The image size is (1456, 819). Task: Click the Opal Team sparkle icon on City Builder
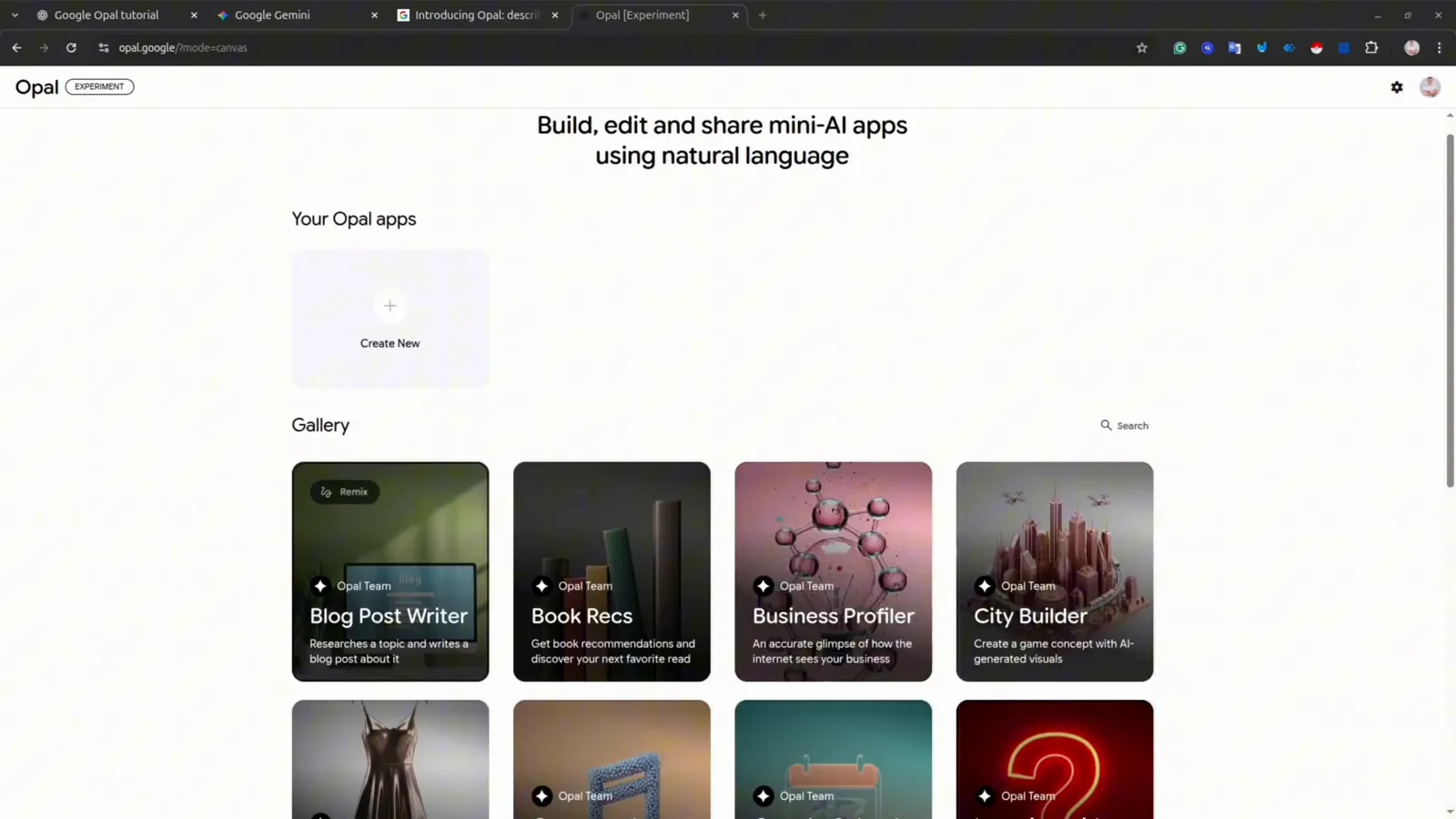tap(985, 586)
